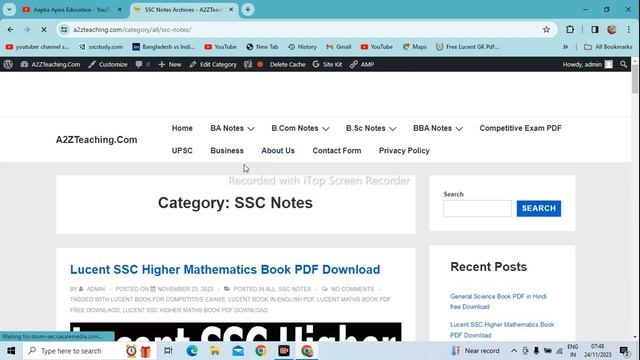This screenshot has height=360, width=640.
Task: Open the Gmail bookmark
Action: point(339,47)
